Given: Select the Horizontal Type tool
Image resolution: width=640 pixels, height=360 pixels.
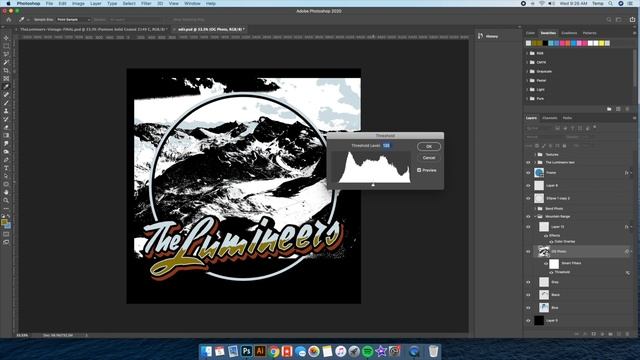Looking at the screenshot, I should (6, 168).
